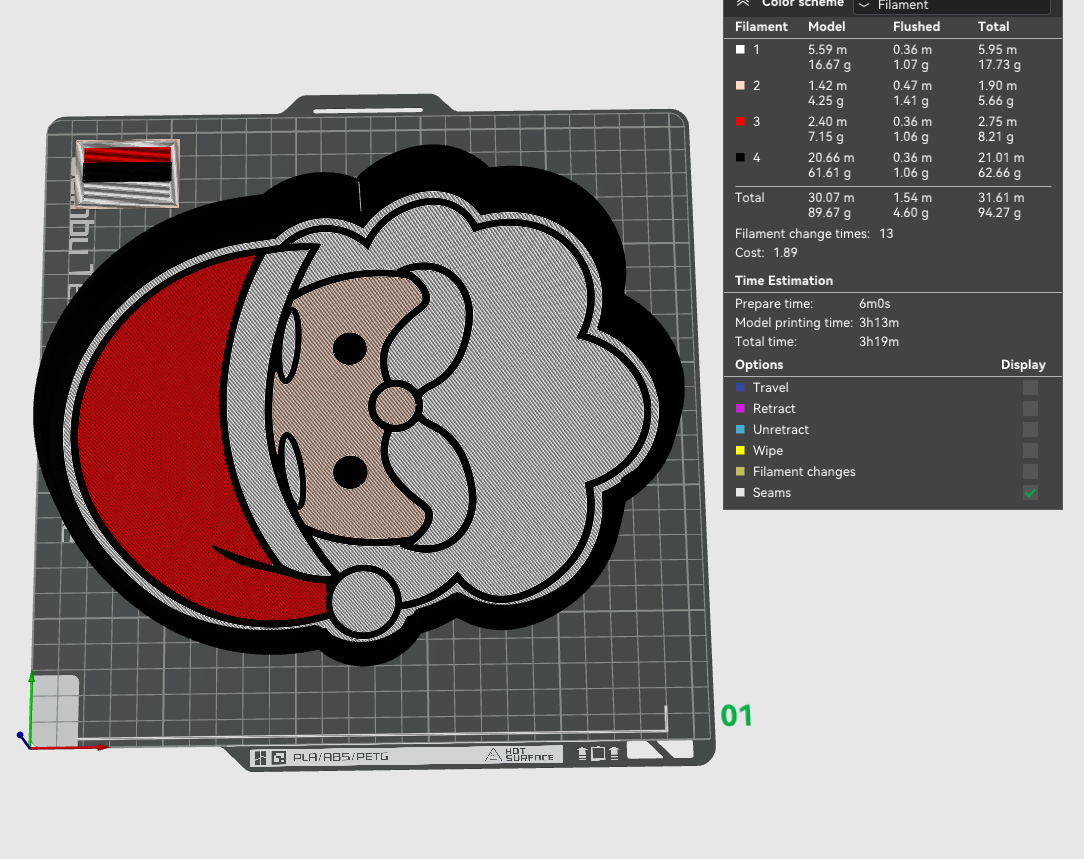Click the Filament changes option label
Image resolution: width=1084 pixels, height=859 pixels.
pos(804,472)
